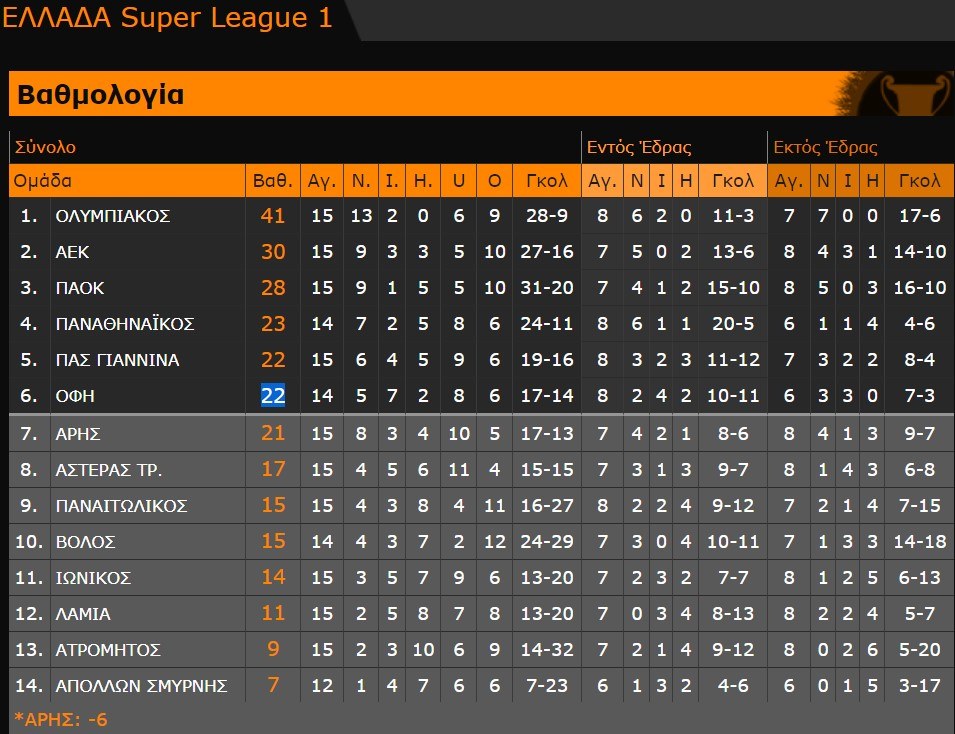Screen dimensions: 955x734
Task: Sort by the Βαθ. column header
Action: [273, 181]
